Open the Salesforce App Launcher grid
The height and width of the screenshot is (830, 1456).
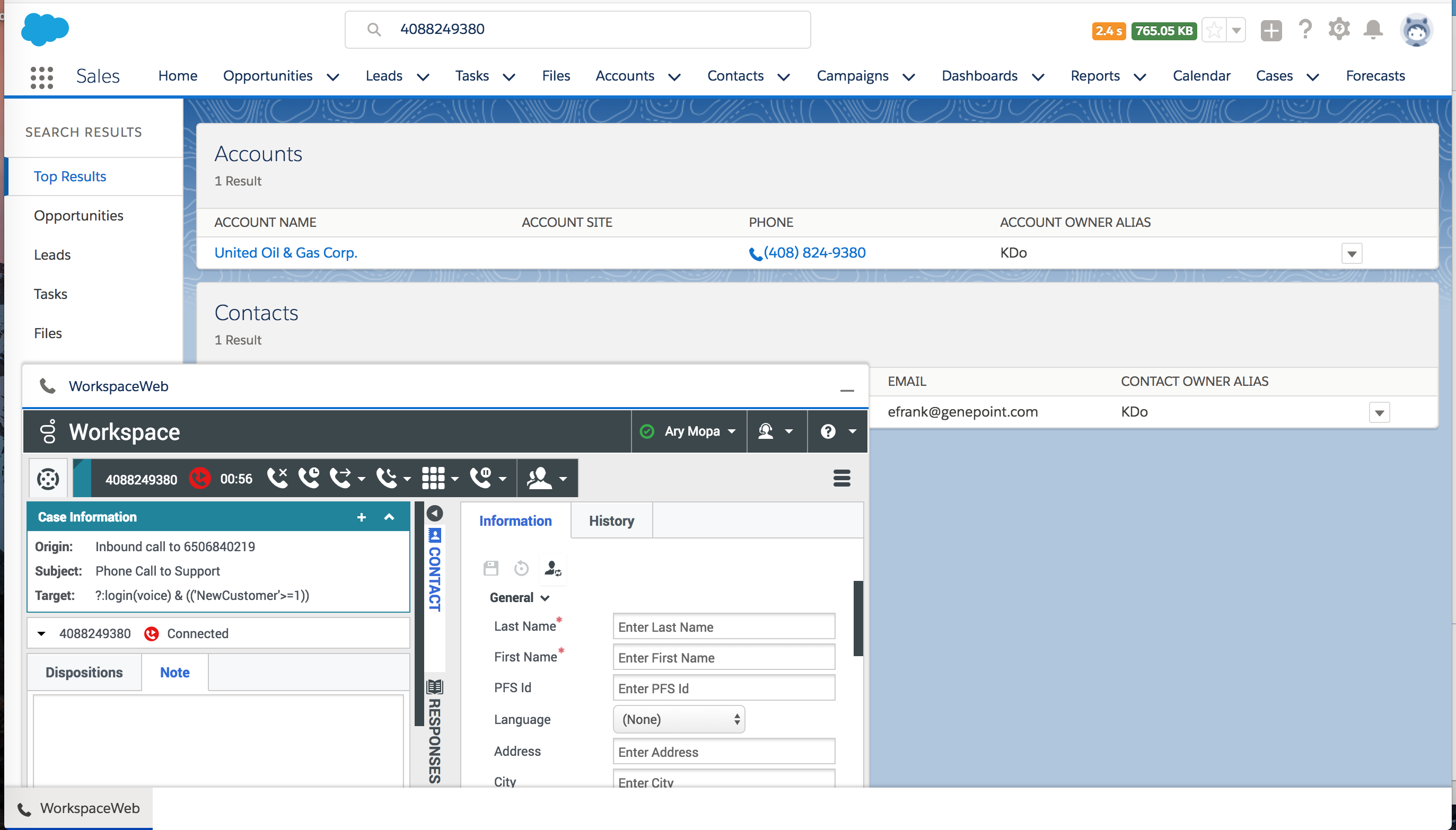pos(42,76)
